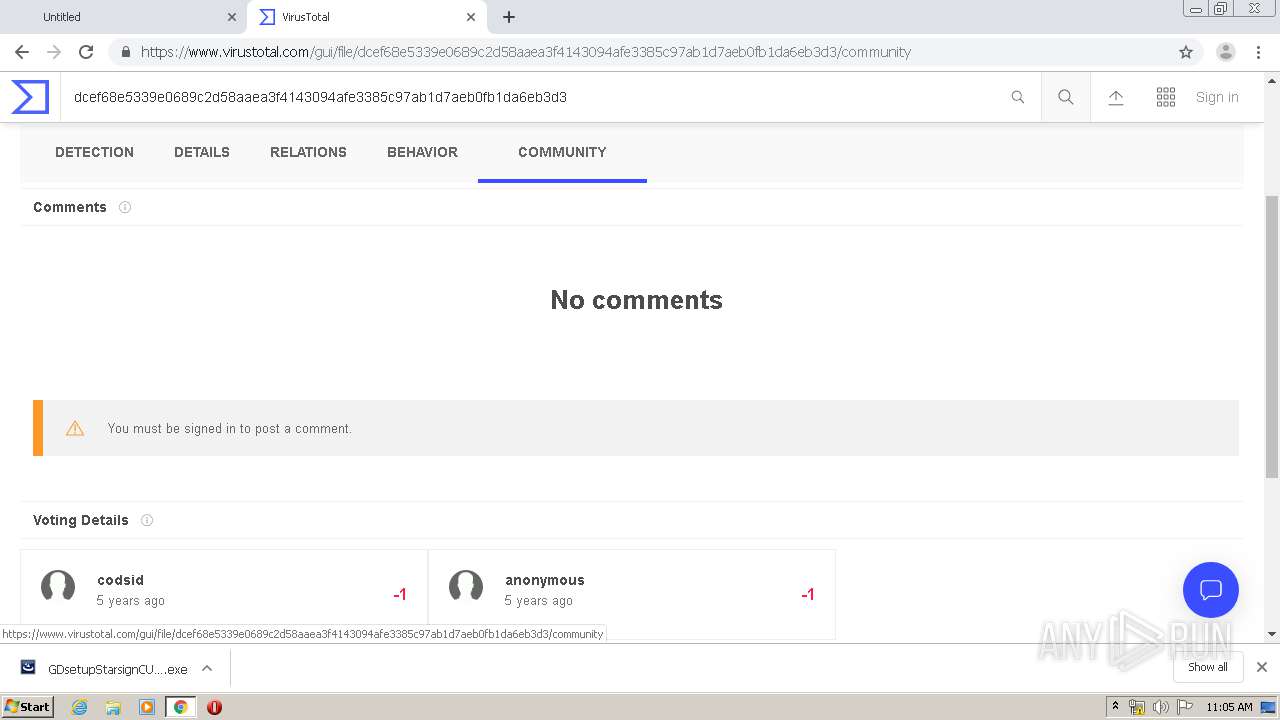Click the browser address bar URL
This screenshot has width=1280, height=720.
(x=526, y=52)
